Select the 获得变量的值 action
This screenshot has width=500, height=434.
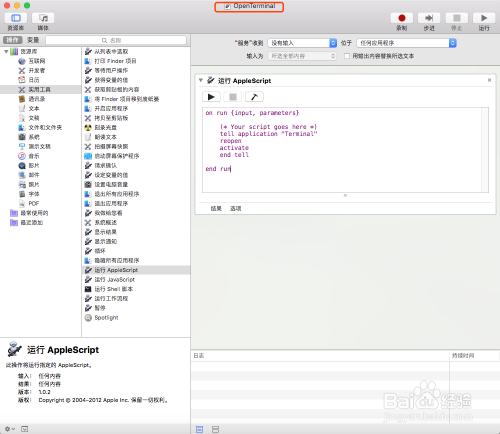pos(111,80)
